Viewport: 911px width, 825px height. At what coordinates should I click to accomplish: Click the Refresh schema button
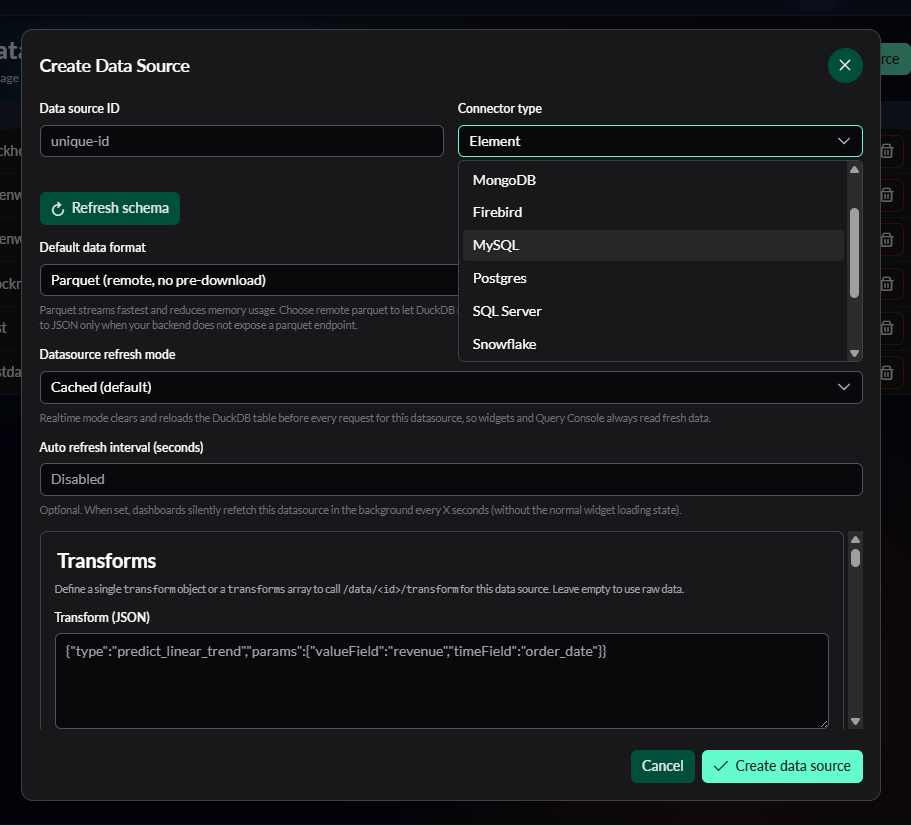[110, 208]
